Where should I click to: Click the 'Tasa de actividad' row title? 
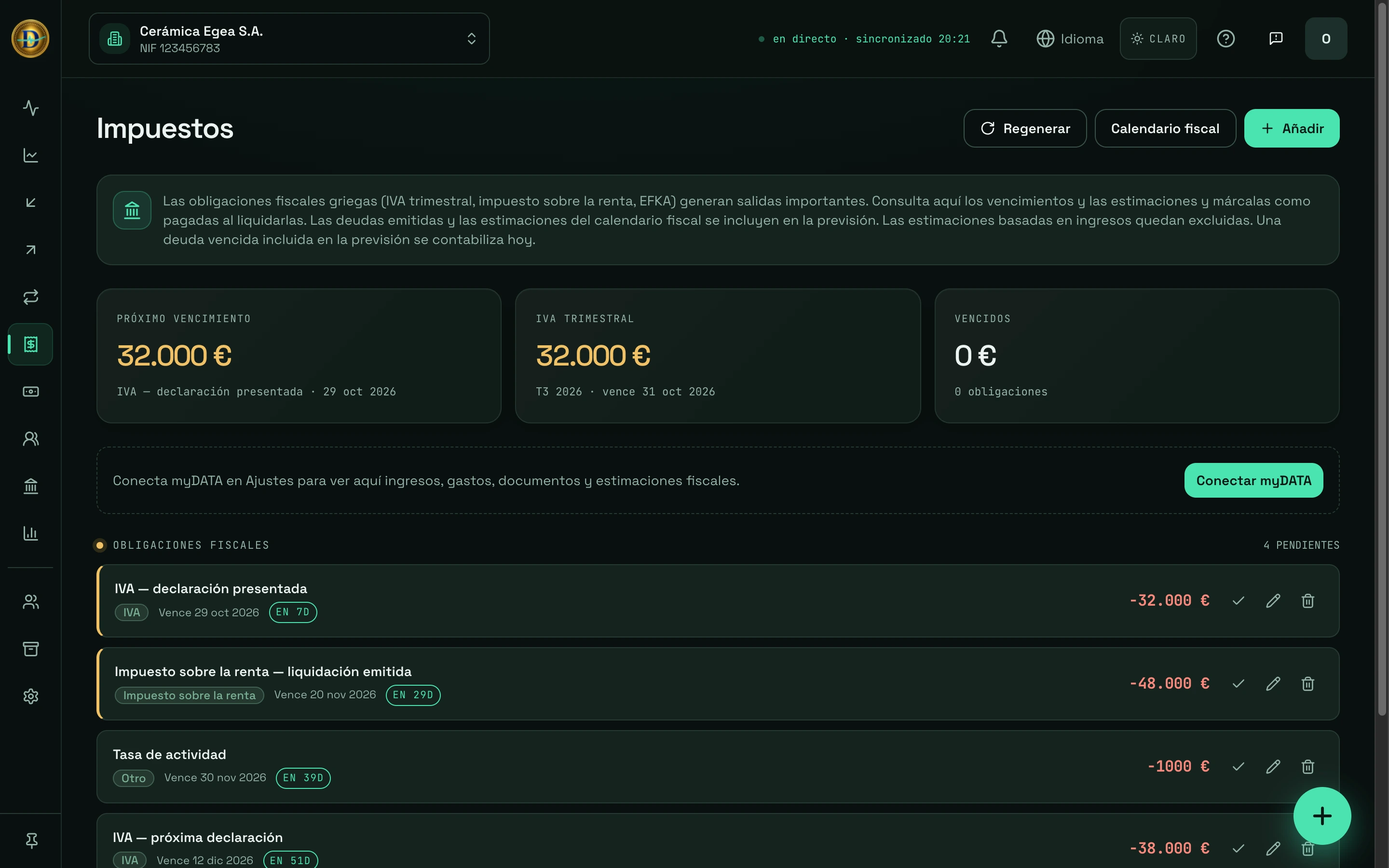169,754
